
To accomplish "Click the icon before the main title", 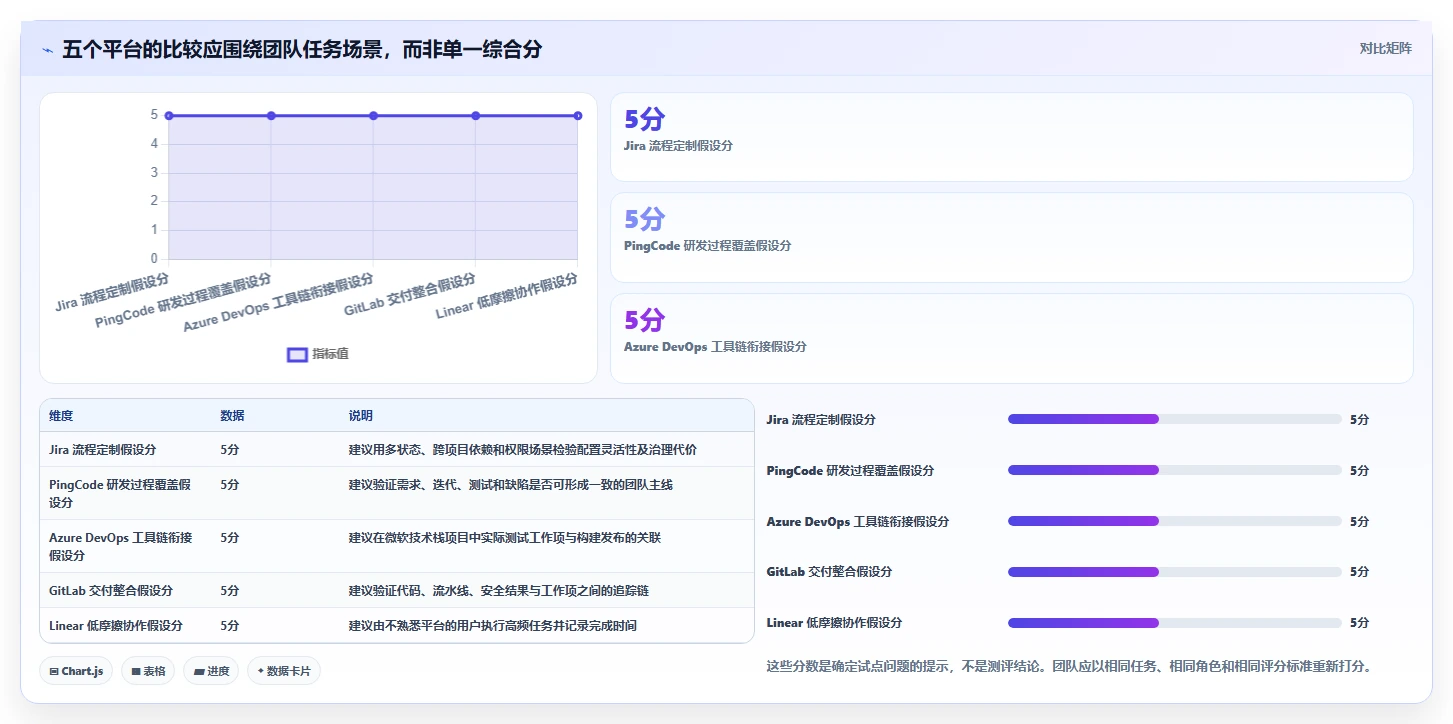I will (48, 49).
